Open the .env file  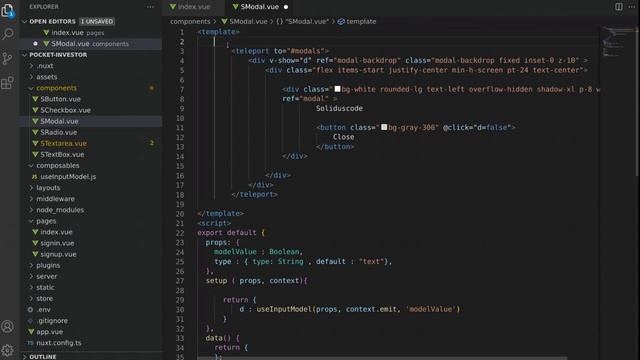[x=43, y=309]
